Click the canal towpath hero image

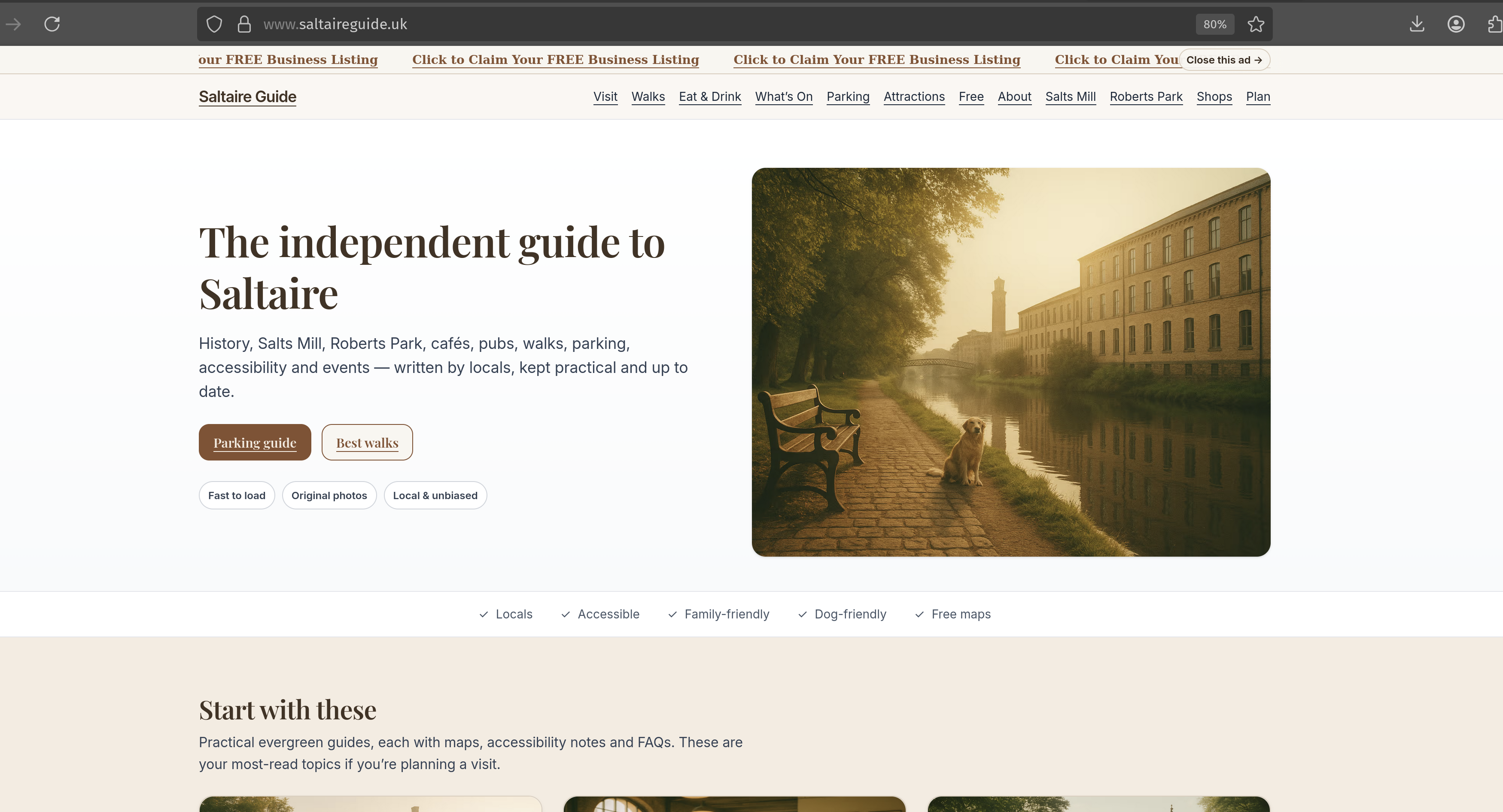tap(1010, 362)
